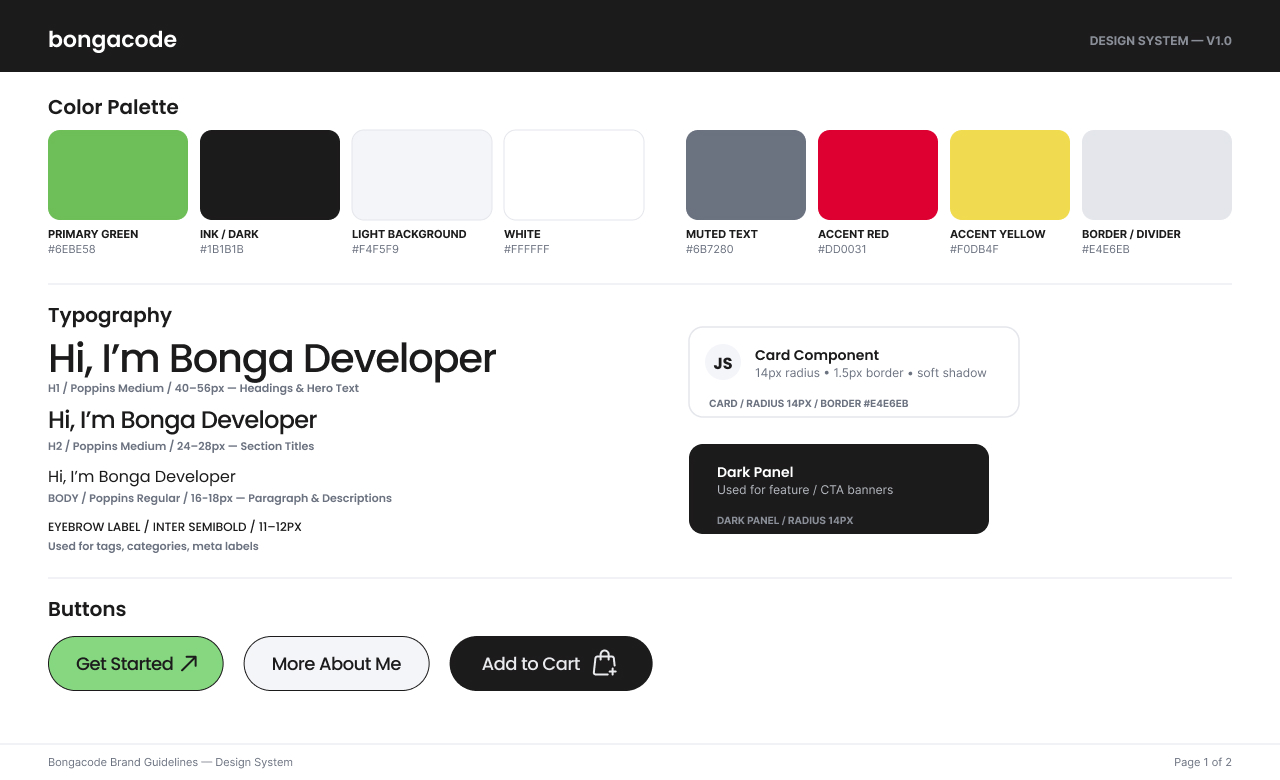Click the hex code #1B1B1B
1280x780 pixels.
(x=222, y=249)
